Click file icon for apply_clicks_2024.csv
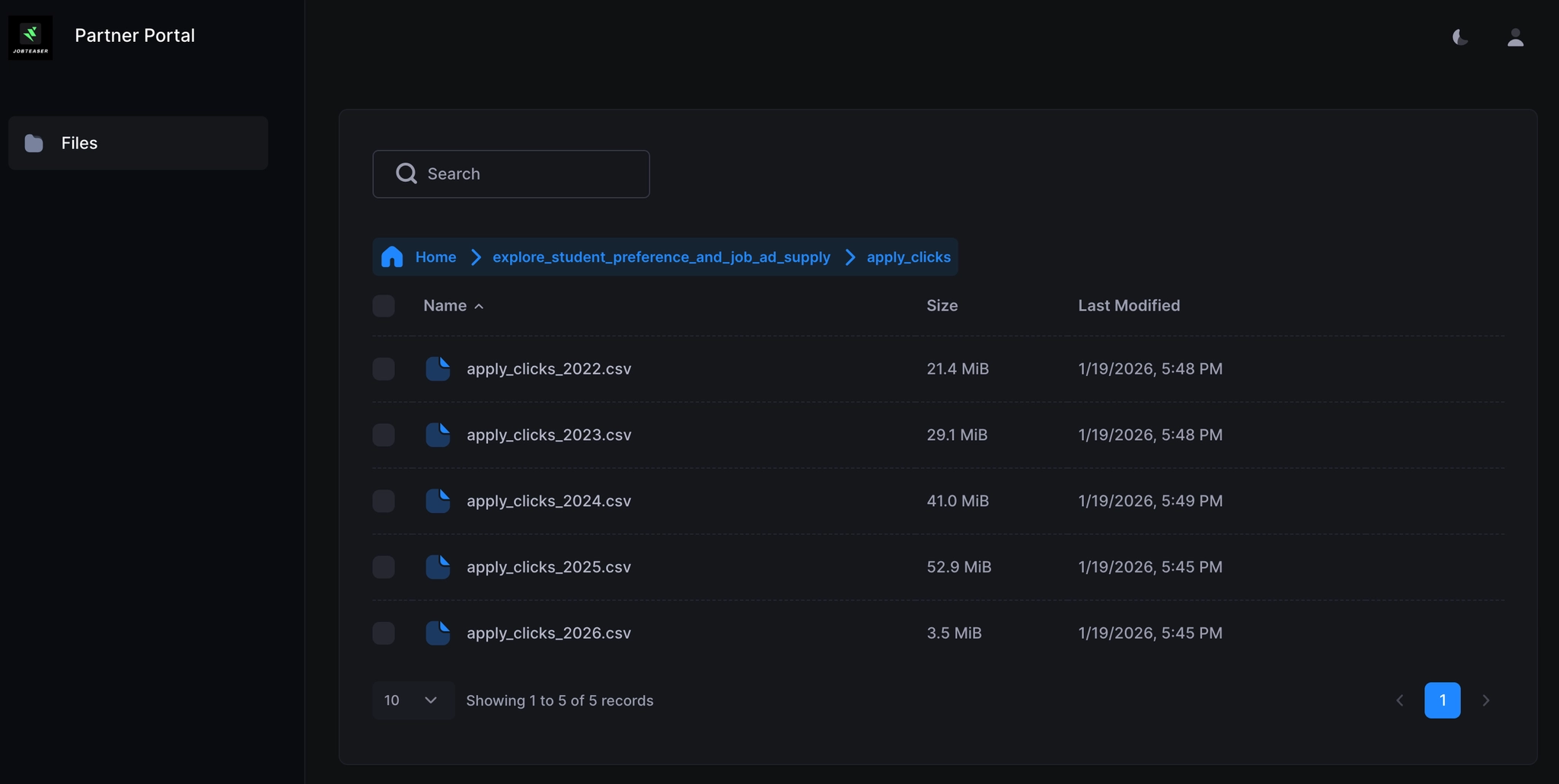Screen dimensions: 1559x784 tap(438, 501)
